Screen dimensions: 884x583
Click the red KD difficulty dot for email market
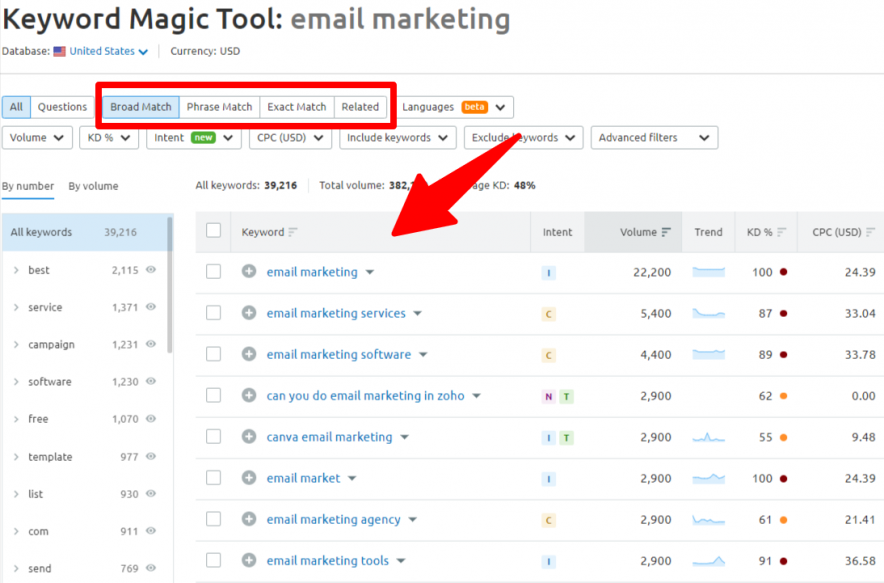click(783, 478)
